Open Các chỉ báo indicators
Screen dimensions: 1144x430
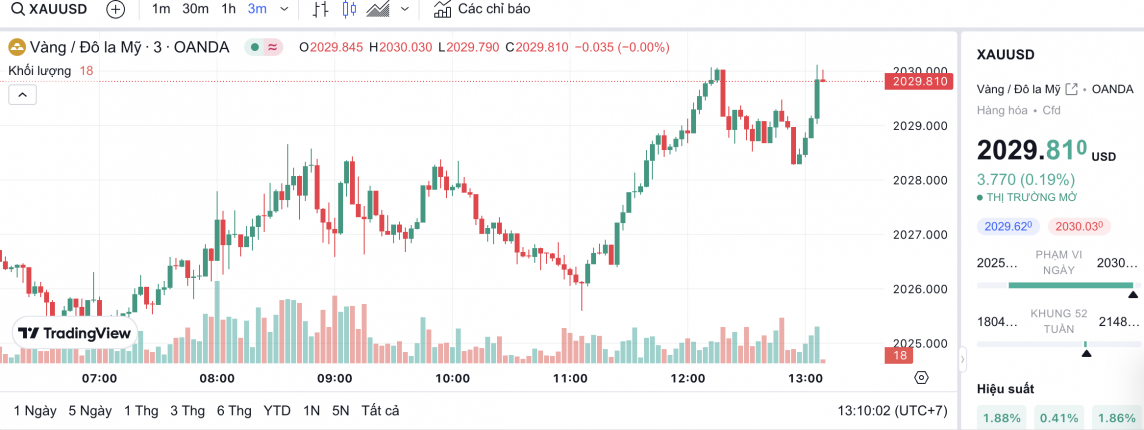pos(482,10)
